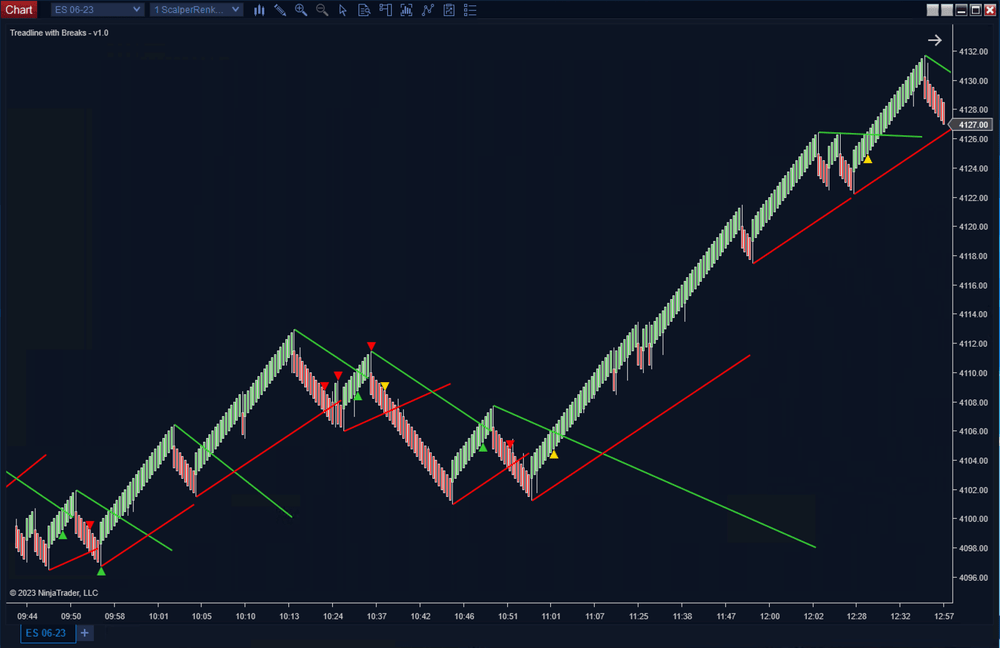Select the Zoom In magnifier tool

[x=301, y=10]
